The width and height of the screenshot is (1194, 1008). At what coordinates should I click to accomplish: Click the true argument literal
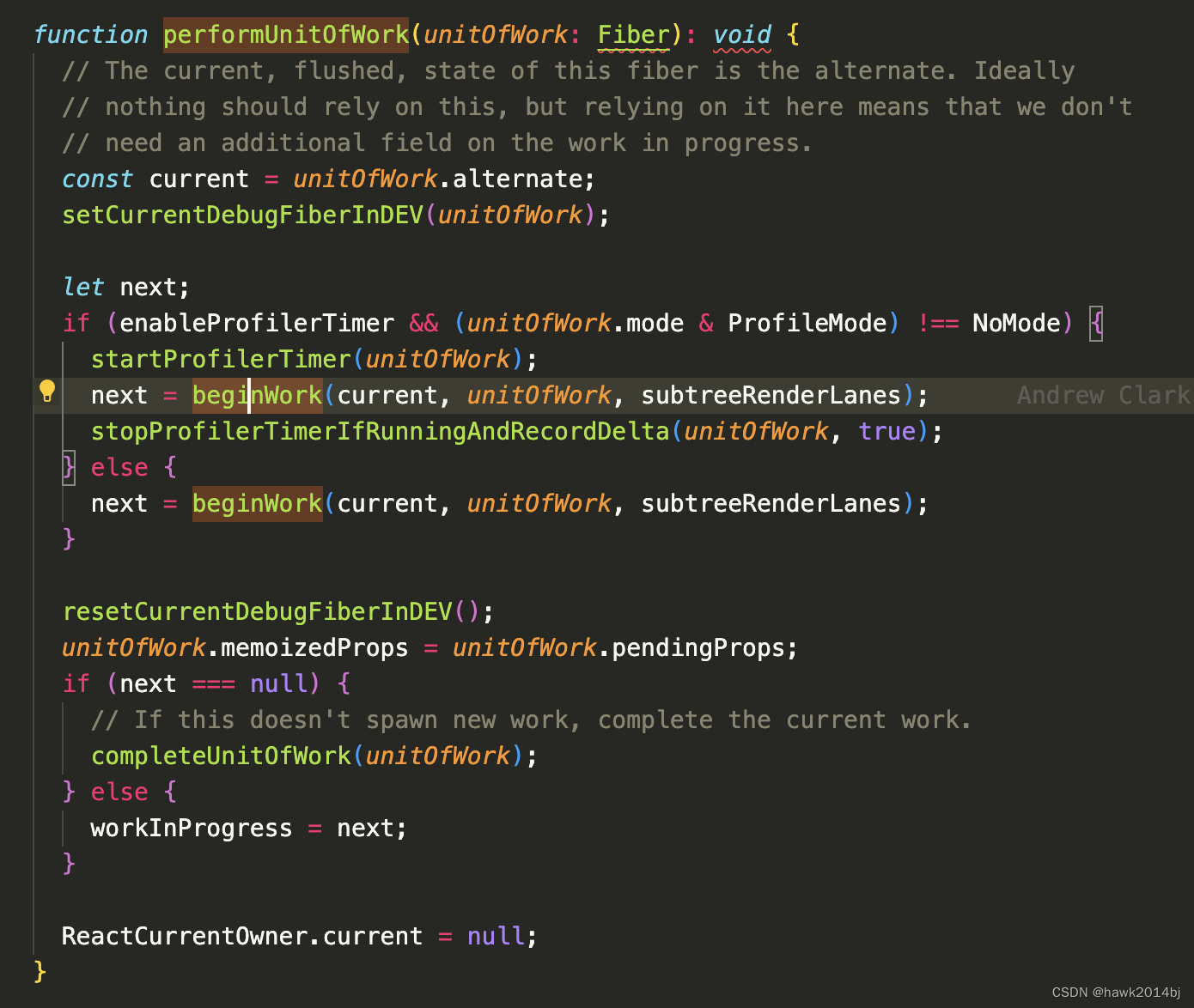coord(887,431)
